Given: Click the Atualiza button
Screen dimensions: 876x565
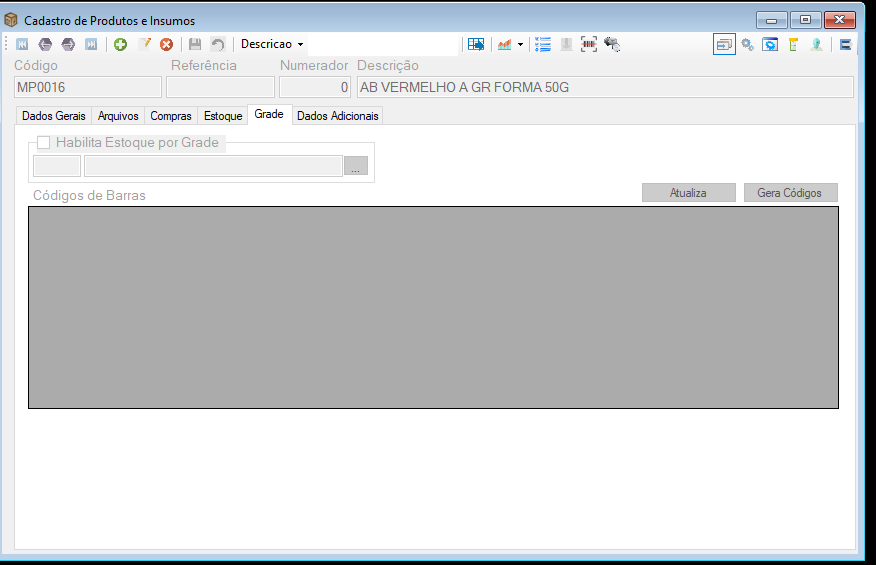Looking at the screenshot, I should (x=688, y=193).
